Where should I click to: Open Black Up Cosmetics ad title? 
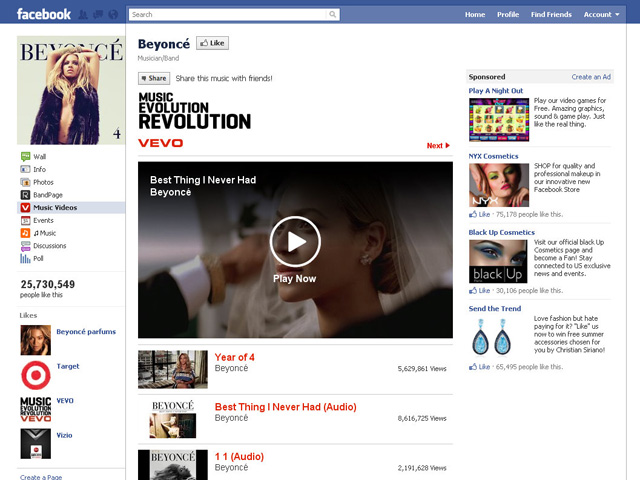tap(502, 232)
